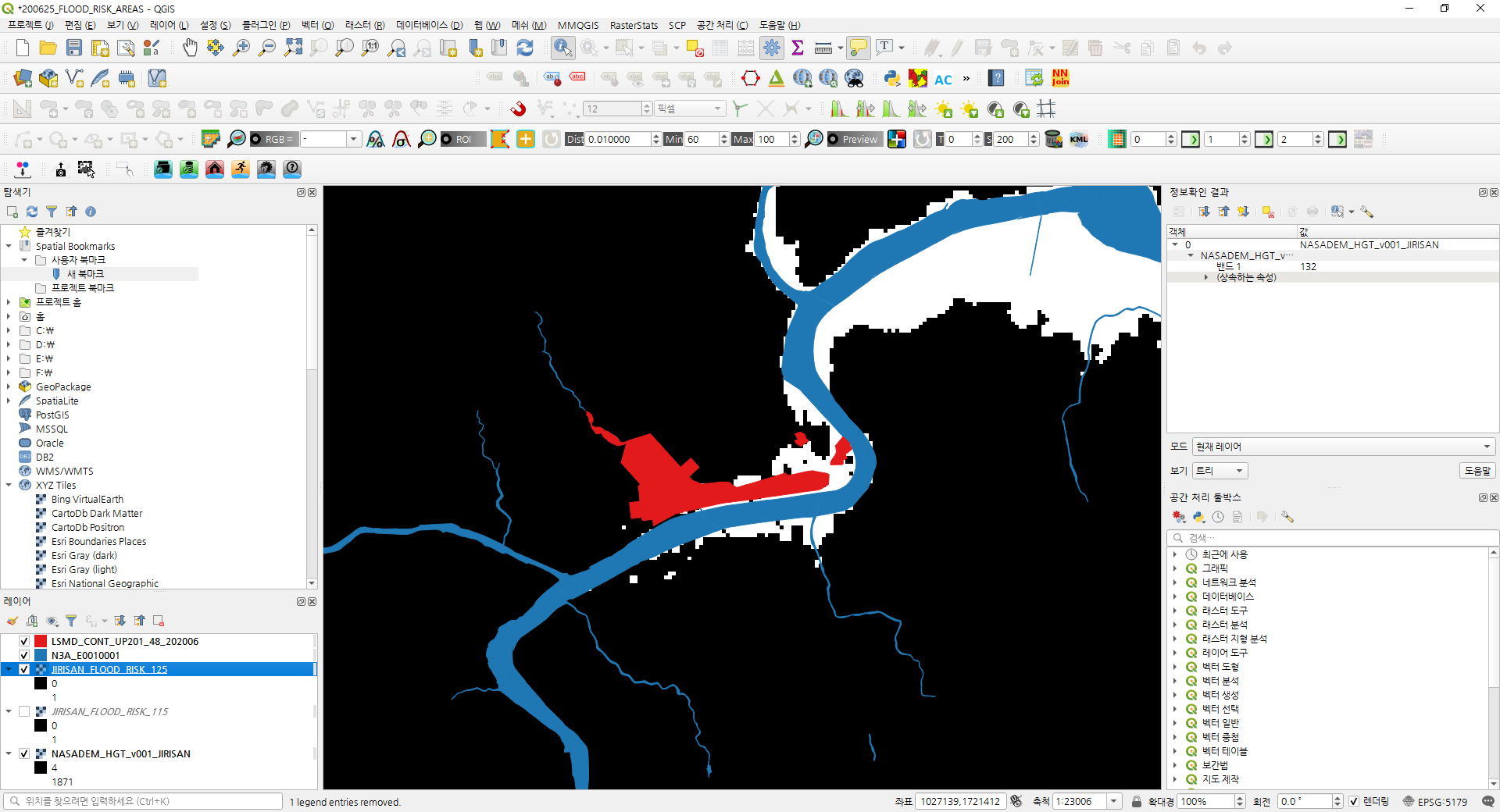Screen dimensions: 1500x812
Task: Toggle visibility of N3A_E0010001 layer
Action: [x=24, y=655]
